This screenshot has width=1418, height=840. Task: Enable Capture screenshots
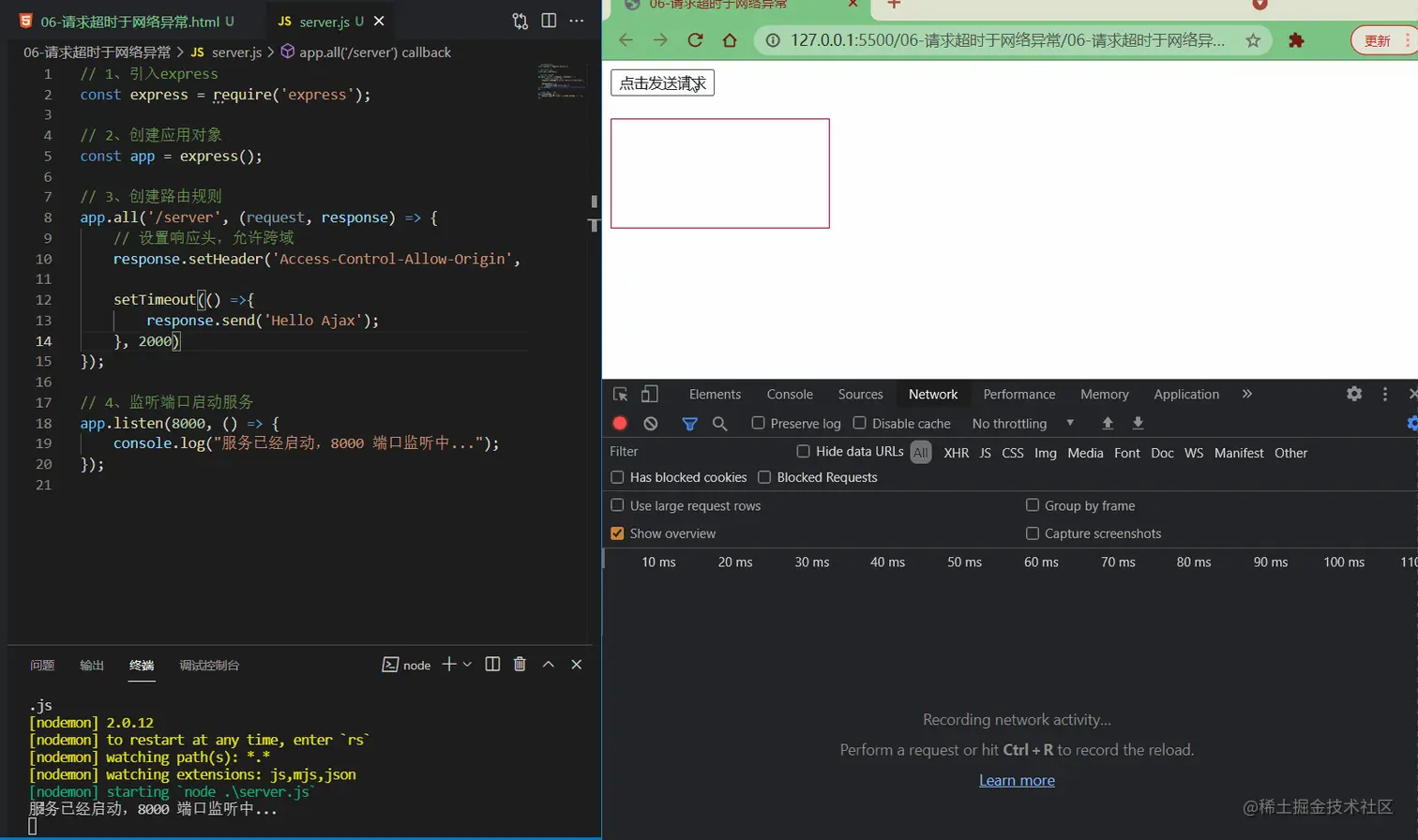[1033, 533]
